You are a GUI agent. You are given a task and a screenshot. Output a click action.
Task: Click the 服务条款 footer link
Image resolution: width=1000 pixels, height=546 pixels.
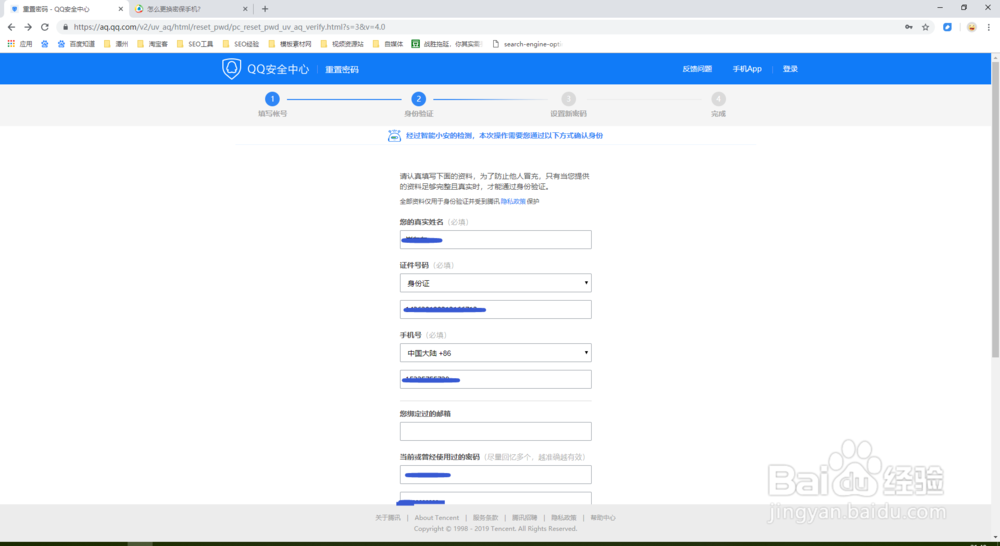pos(485,518)
